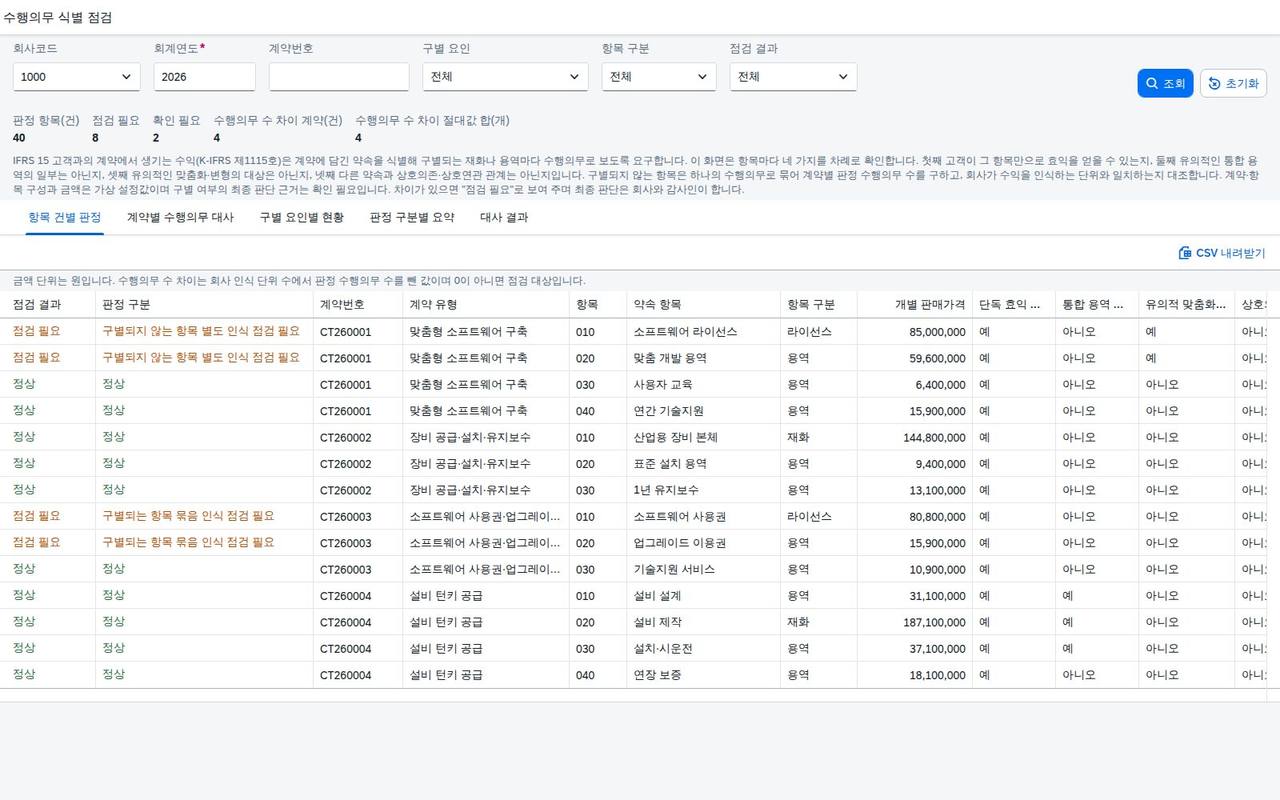The image size is (1280, 800).
Task: Open the 회사코드 dropdown showing 1000
Action: coord(77,77)
